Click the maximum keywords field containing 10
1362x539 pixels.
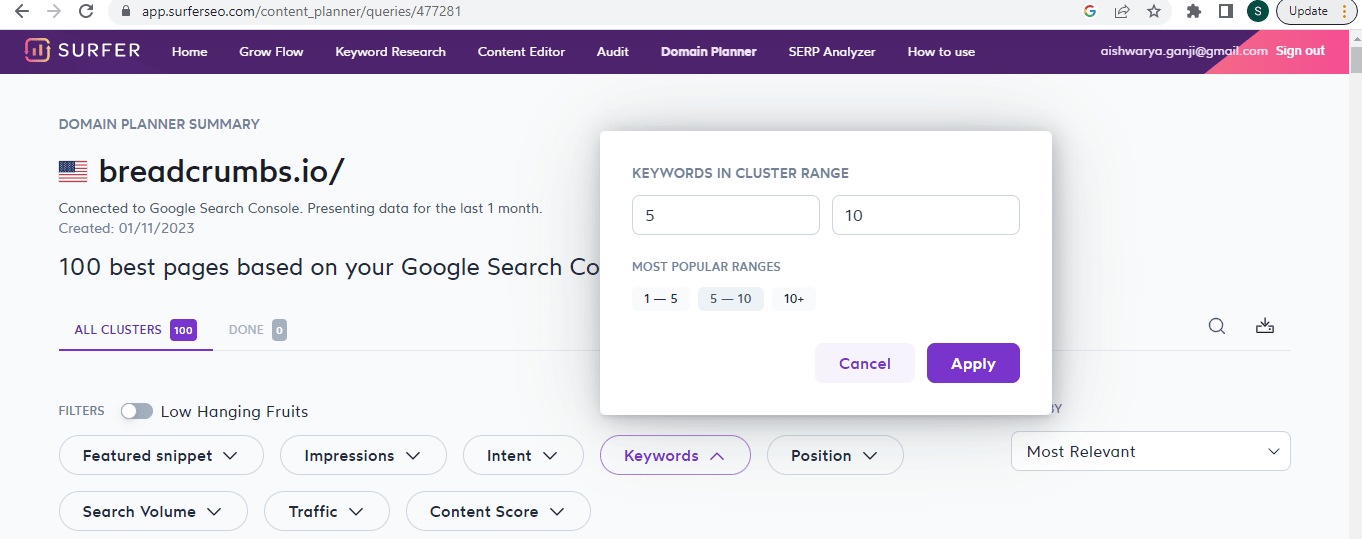coord(926,215)
